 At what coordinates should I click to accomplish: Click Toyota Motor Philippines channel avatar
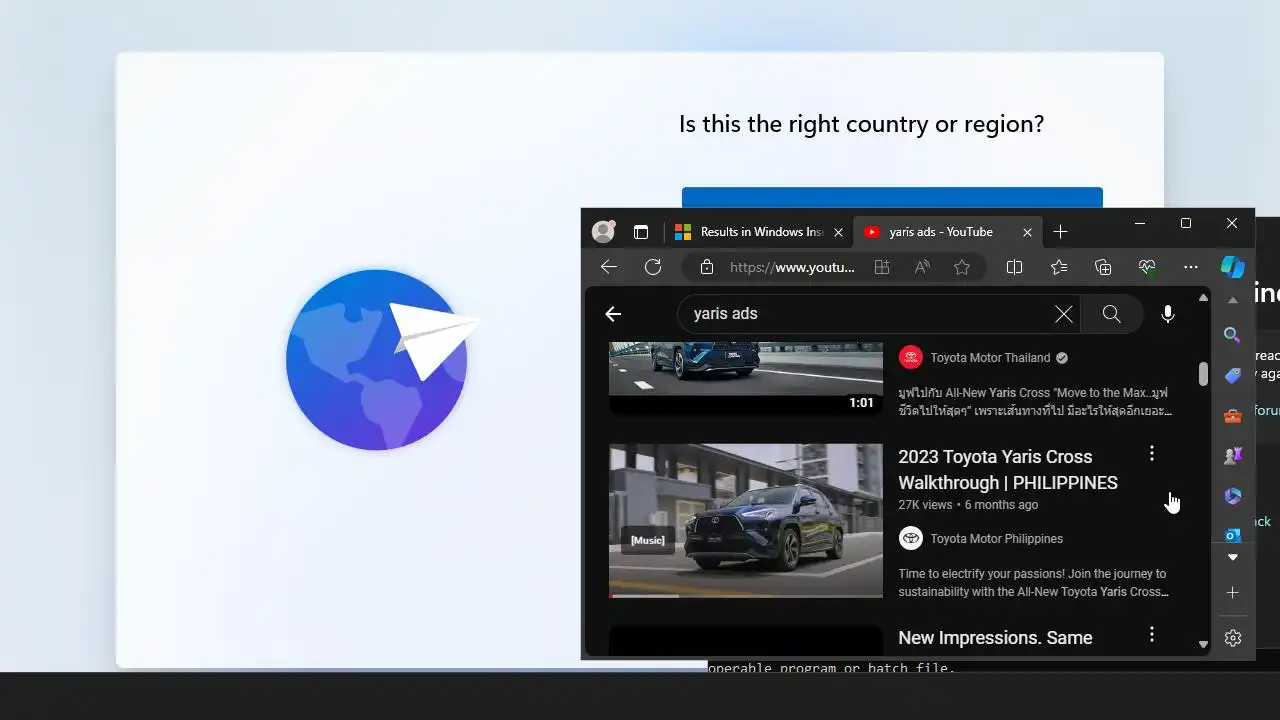click(910, 539)
